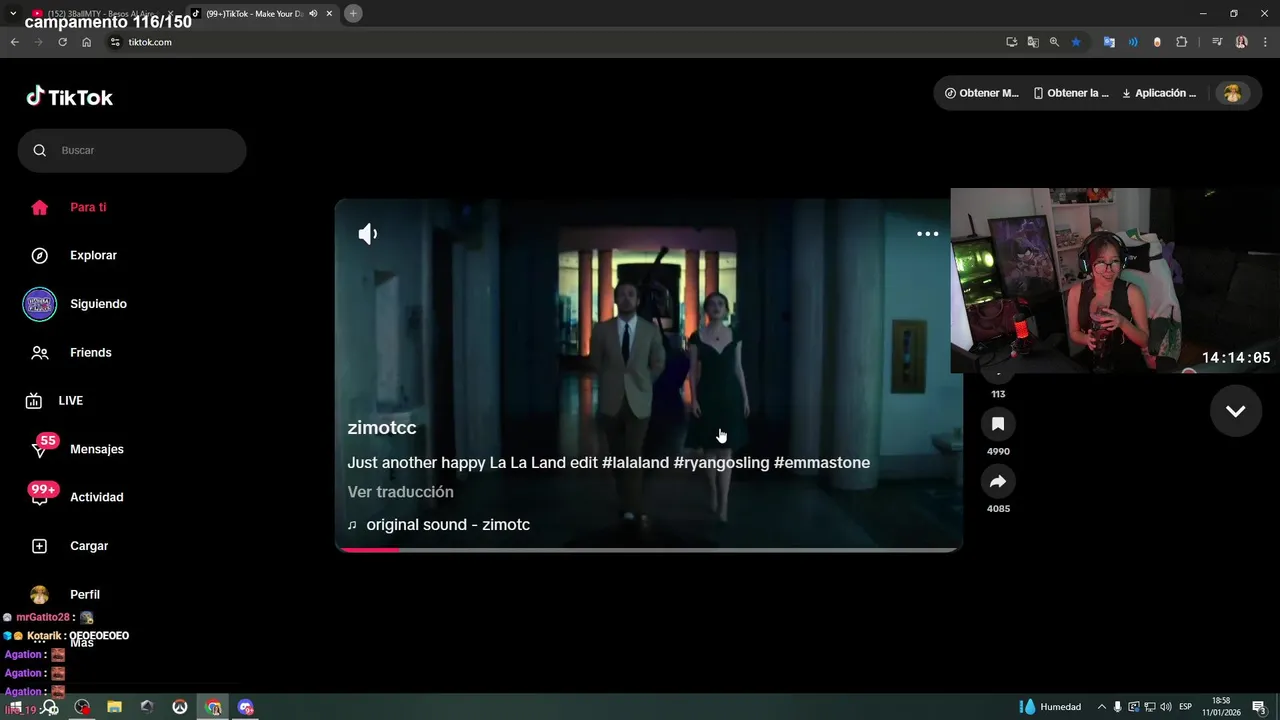Image resolution: width=1280 pixels, height=720 pixels.
Task: Open Mensajes with 55 unread
Action: pyautogui.click(x=96, y=449)
